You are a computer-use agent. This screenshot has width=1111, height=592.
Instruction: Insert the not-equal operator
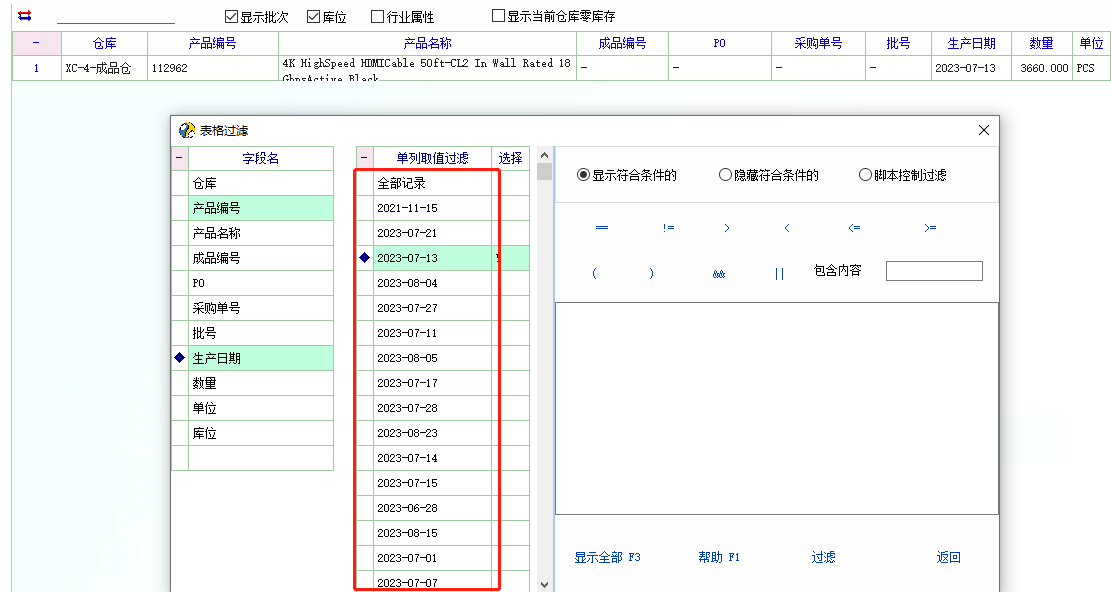tap(668, 228)
